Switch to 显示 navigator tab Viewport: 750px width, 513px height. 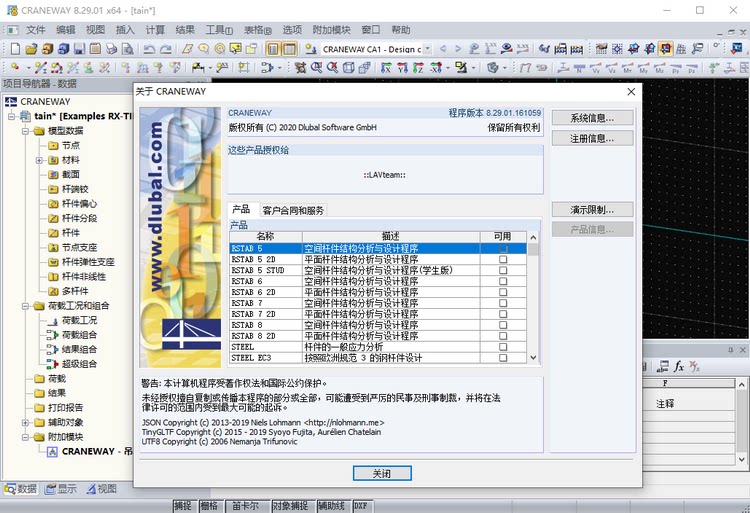(x=61, y=489)
